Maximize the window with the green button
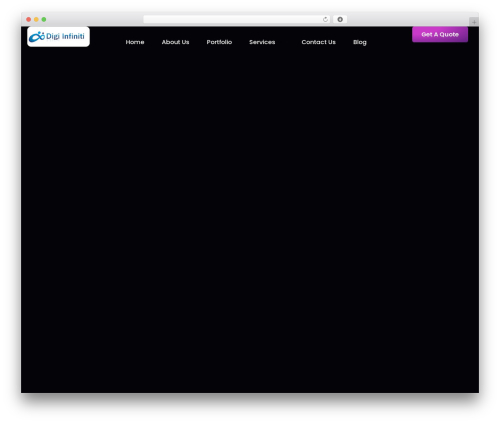 pyautogui.click(x=44, y=19)
